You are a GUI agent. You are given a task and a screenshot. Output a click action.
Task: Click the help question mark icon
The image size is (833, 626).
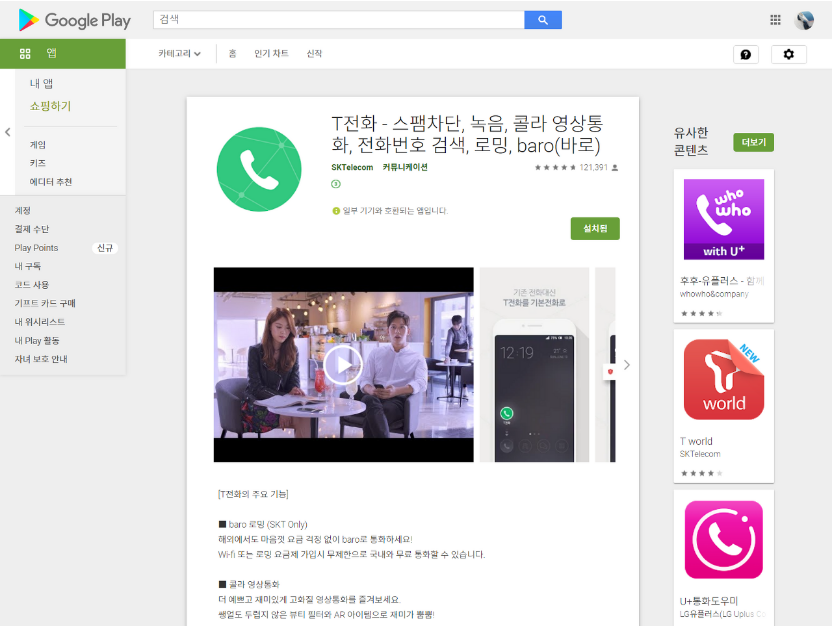click(745, 54)
